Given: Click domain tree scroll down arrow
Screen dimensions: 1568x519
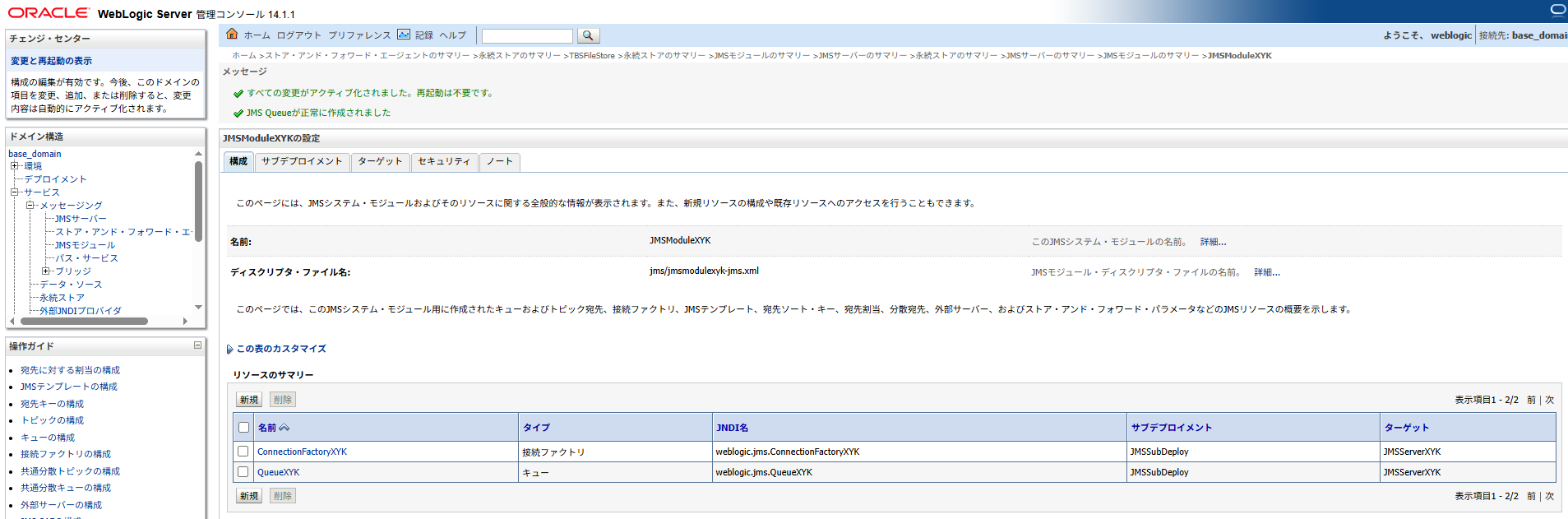Looking at the screenshot, I should coord(198,308).
